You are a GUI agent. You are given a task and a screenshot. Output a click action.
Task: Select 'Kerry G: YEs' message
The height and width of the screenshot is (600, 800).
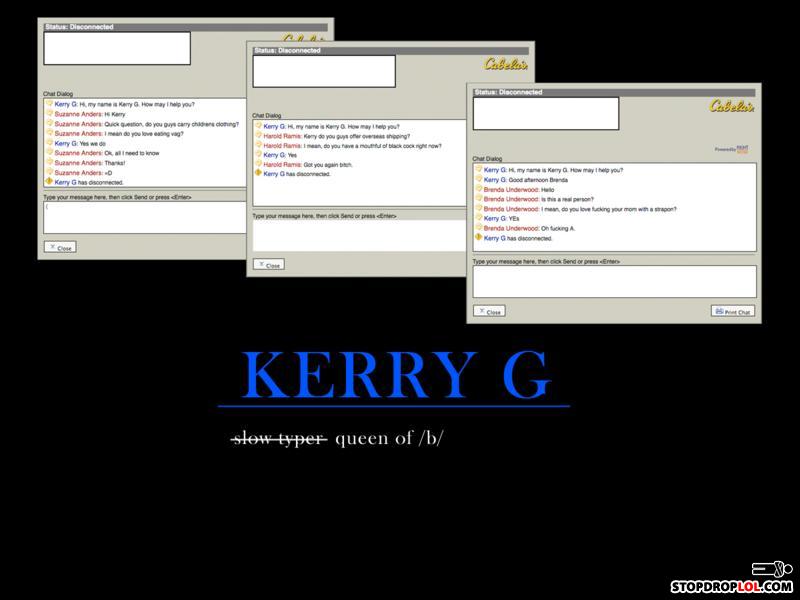(502, 218)
